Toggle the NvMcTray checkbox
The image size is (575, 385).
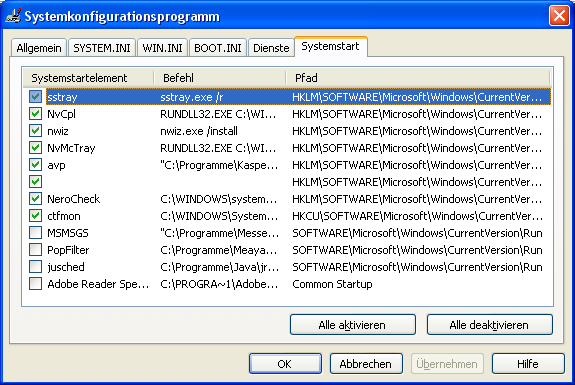click(36, 148)
